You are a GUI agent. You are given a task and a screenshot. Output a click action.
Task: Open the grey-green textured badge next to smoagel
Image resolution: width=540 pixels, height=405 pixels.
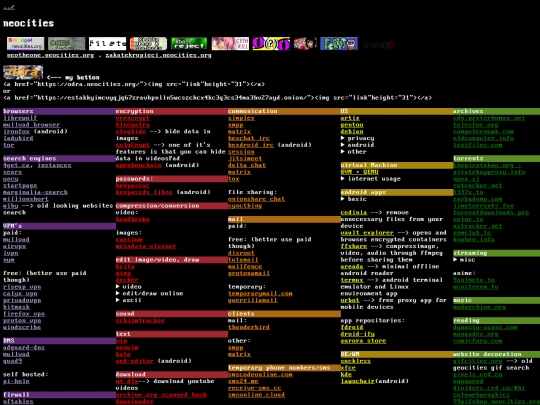pos(66,44)
